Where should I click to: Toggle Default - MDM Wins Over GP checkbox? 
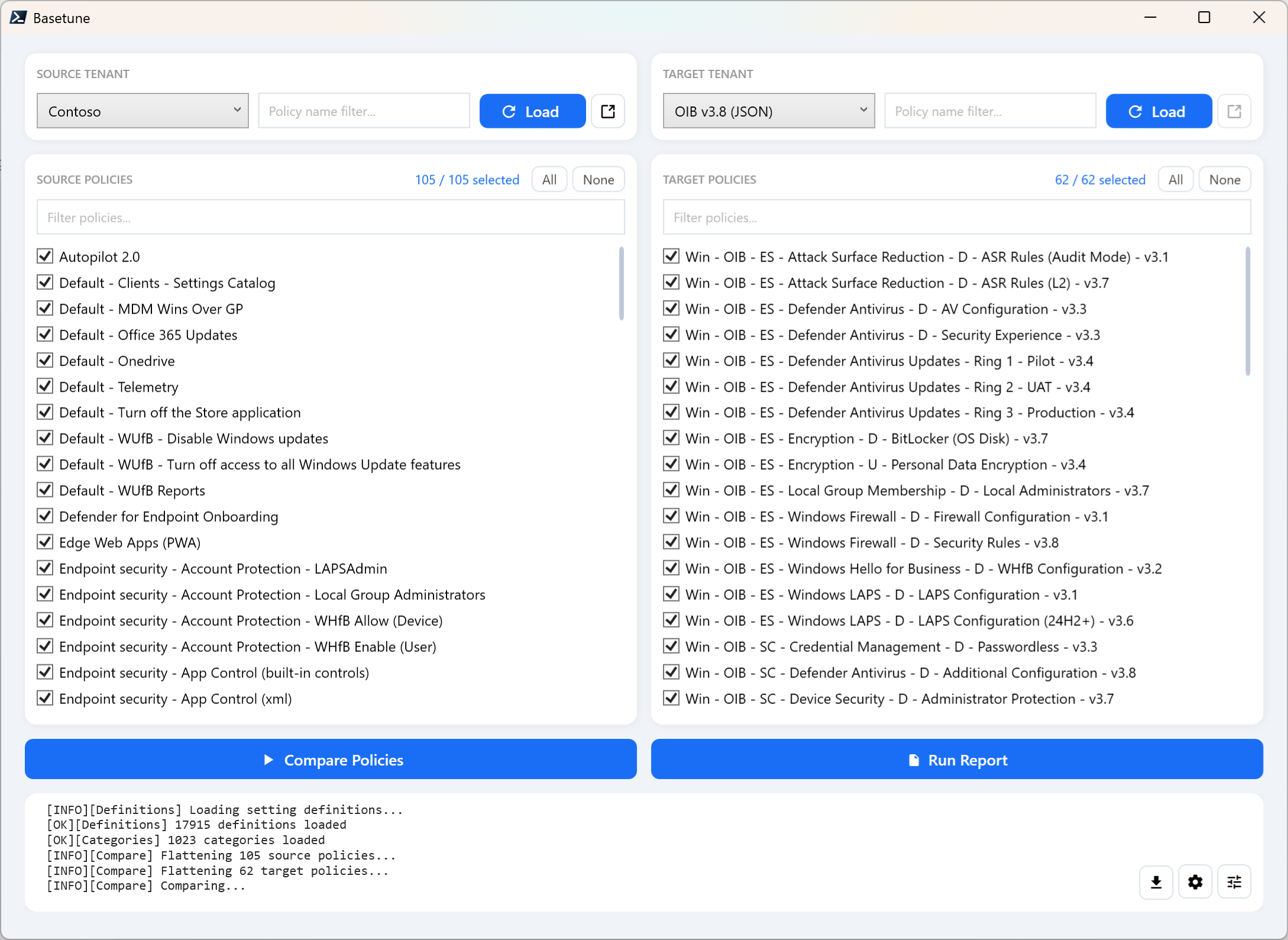(45, 308)
